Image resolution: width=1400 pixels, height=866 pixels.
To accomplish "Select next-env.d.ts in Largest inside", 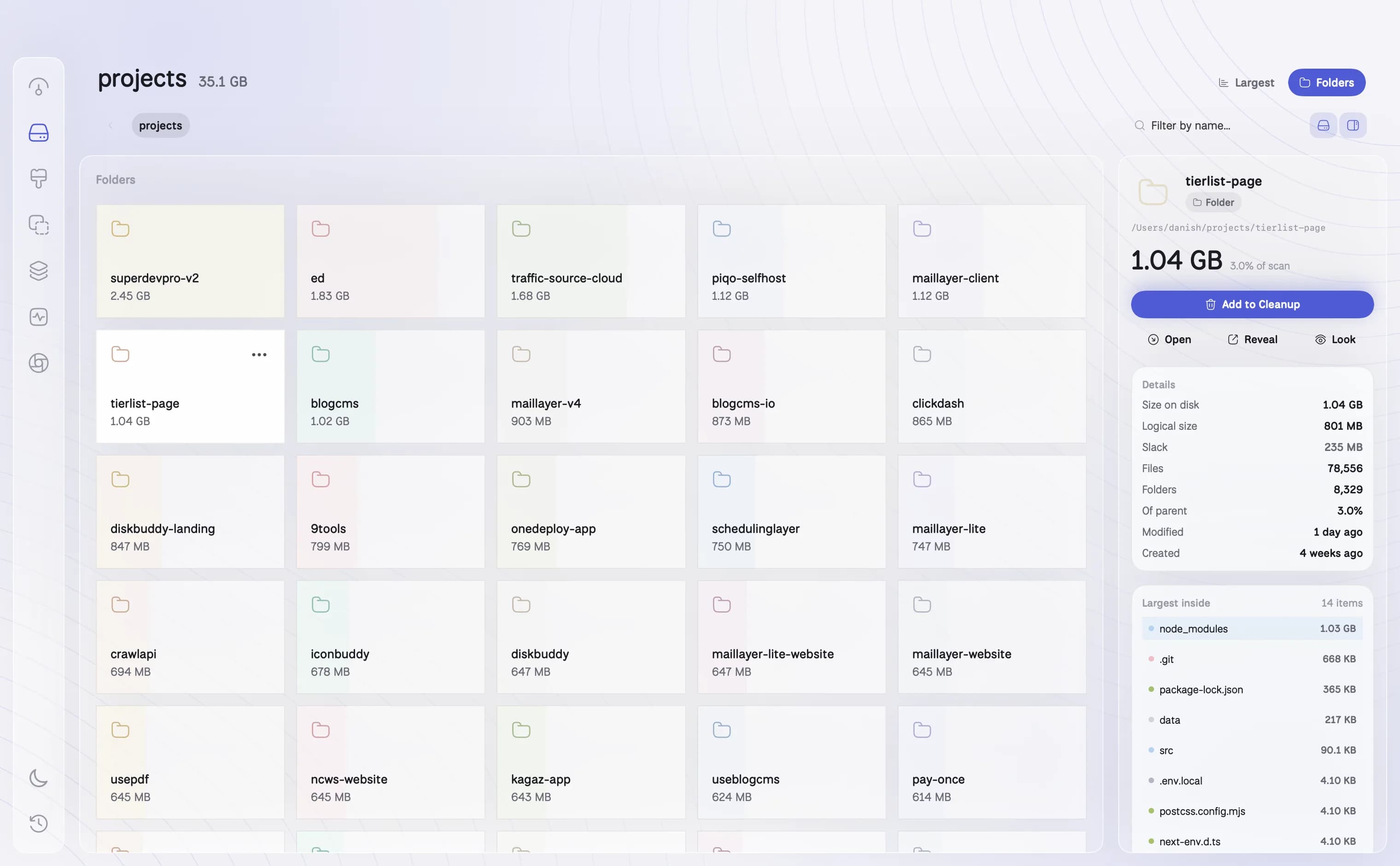I will (1252, 842).
